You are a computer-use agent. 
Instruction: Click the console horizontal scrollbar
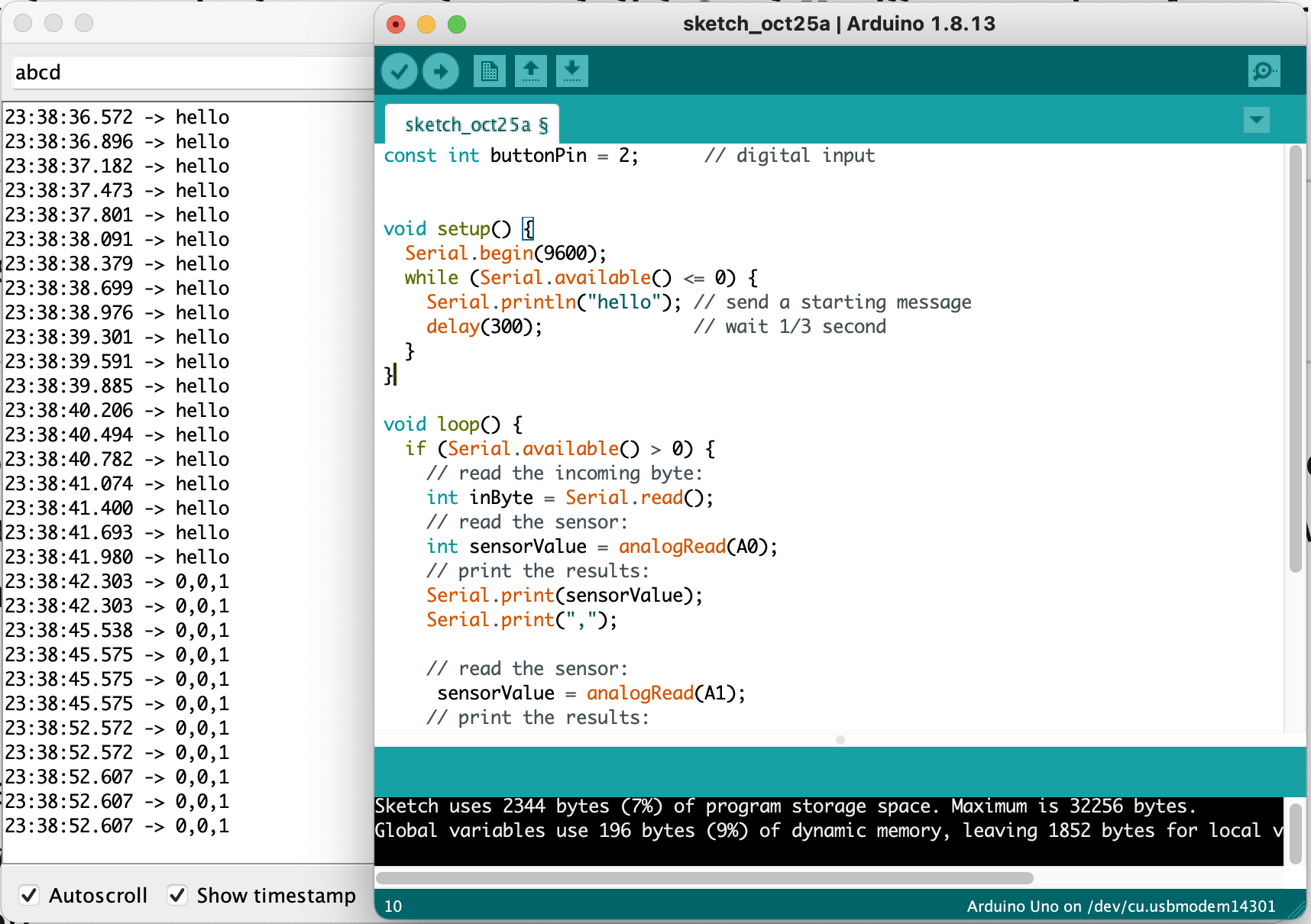point(704,878)
